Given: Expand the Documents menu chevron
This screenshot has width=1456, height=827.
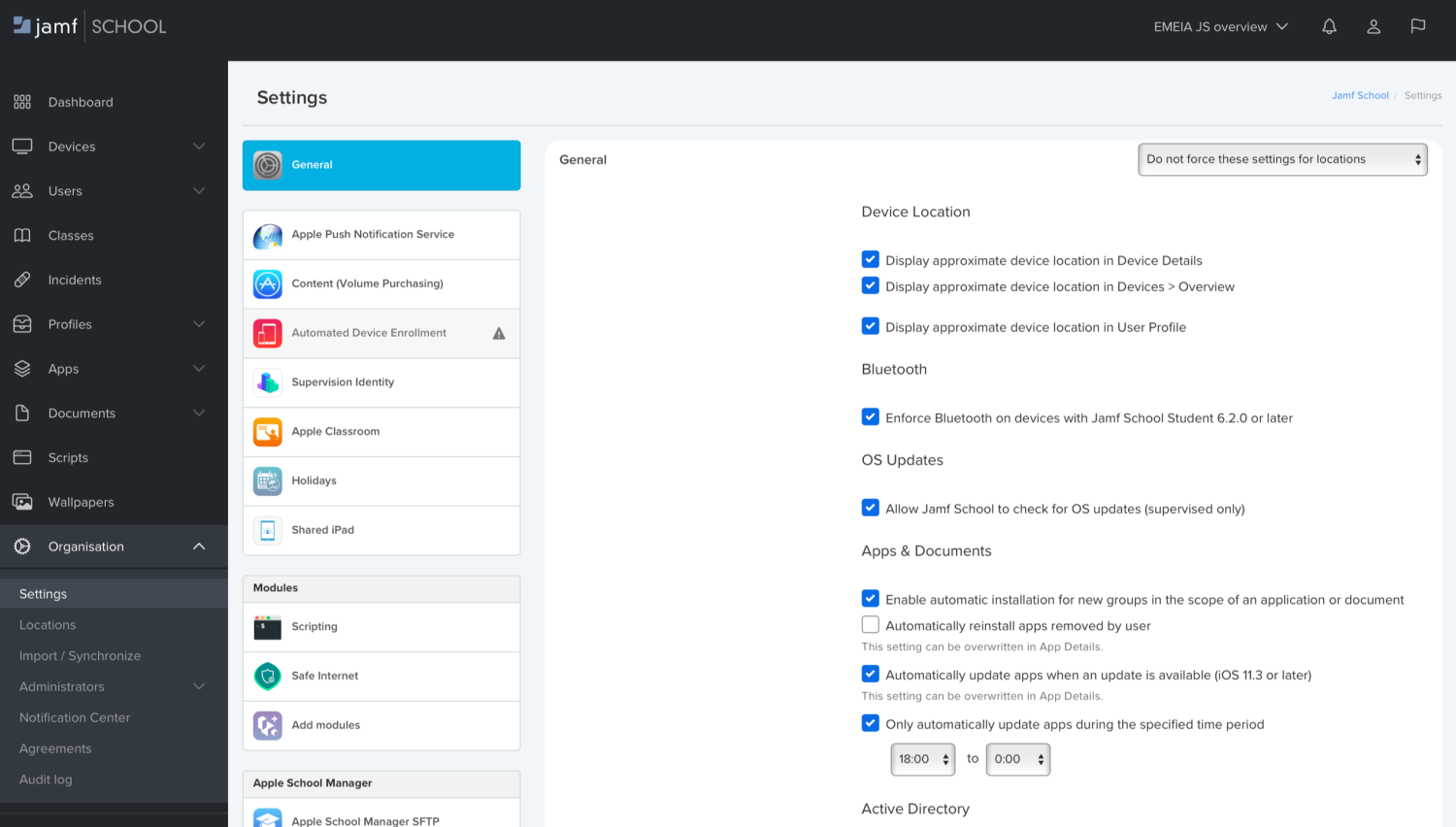Looking at the screenshot, I should point(199,413).
